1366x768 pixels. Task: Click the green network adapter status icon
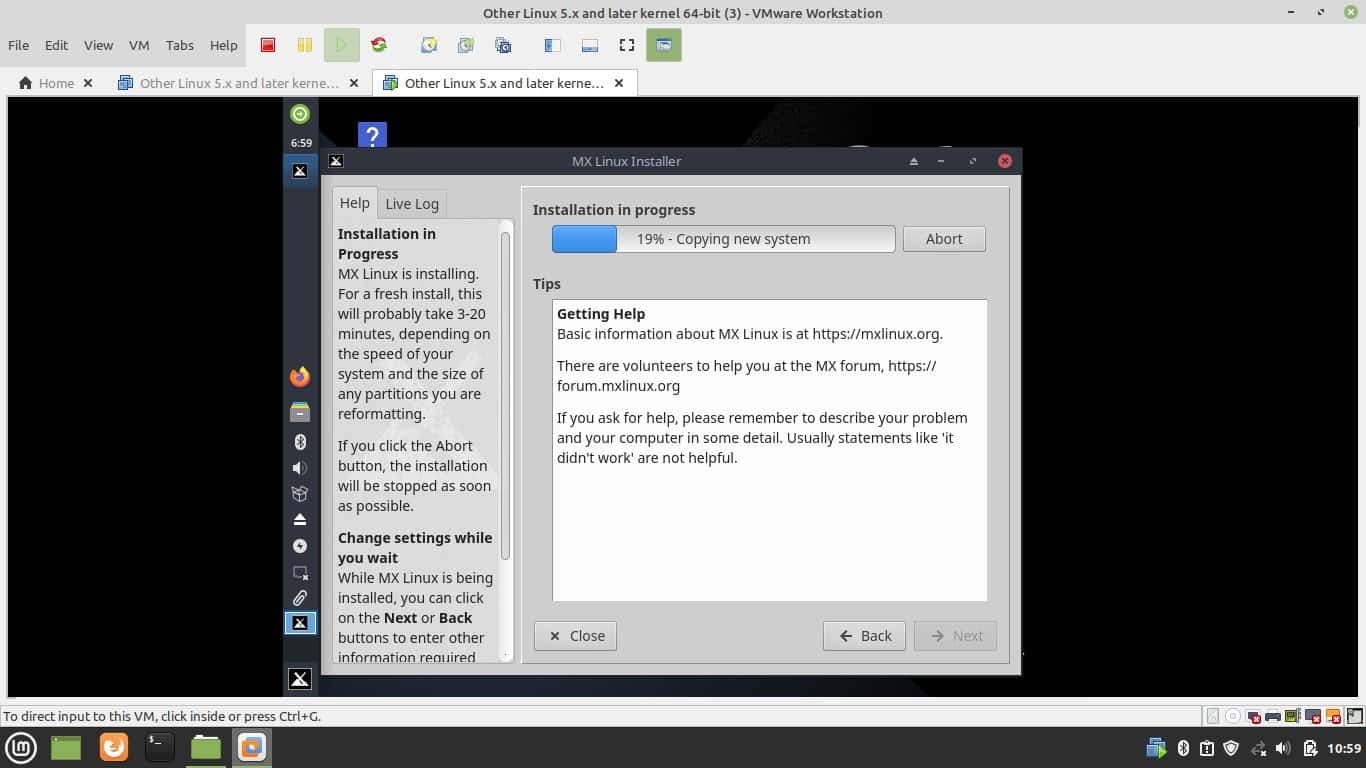(1292, 716)
